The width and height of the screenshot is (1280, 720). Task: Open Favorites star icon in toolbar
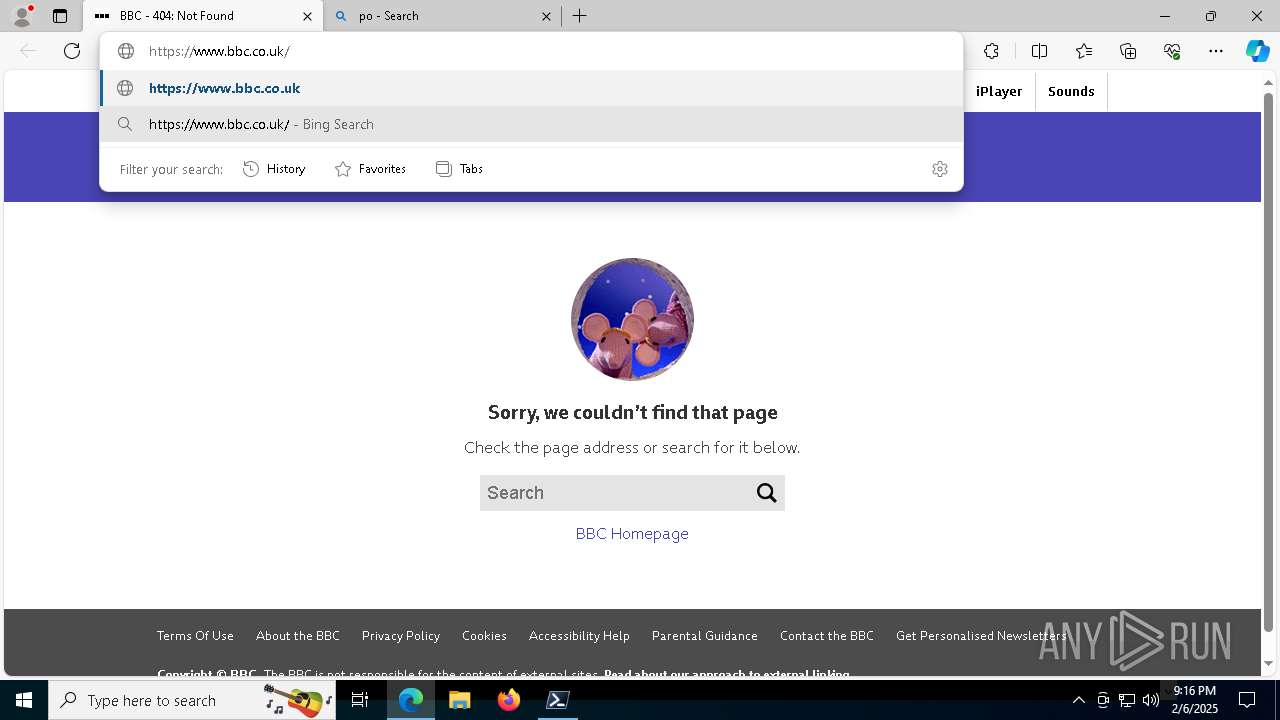[x=1084, y=51]
